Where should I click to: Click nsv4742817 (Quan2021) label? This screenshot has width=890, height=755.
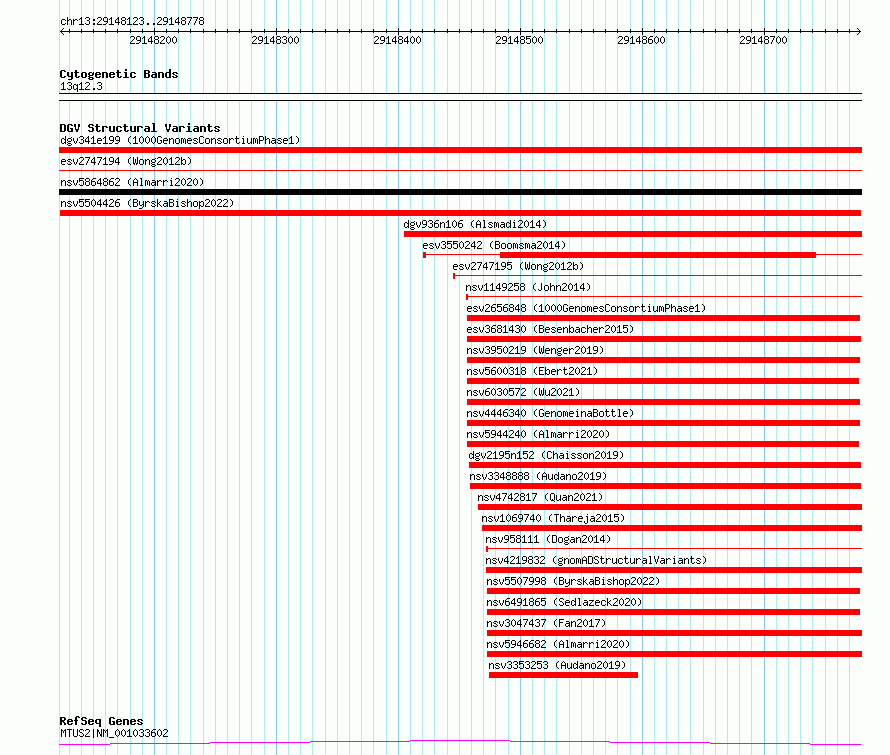pos(540,497)
